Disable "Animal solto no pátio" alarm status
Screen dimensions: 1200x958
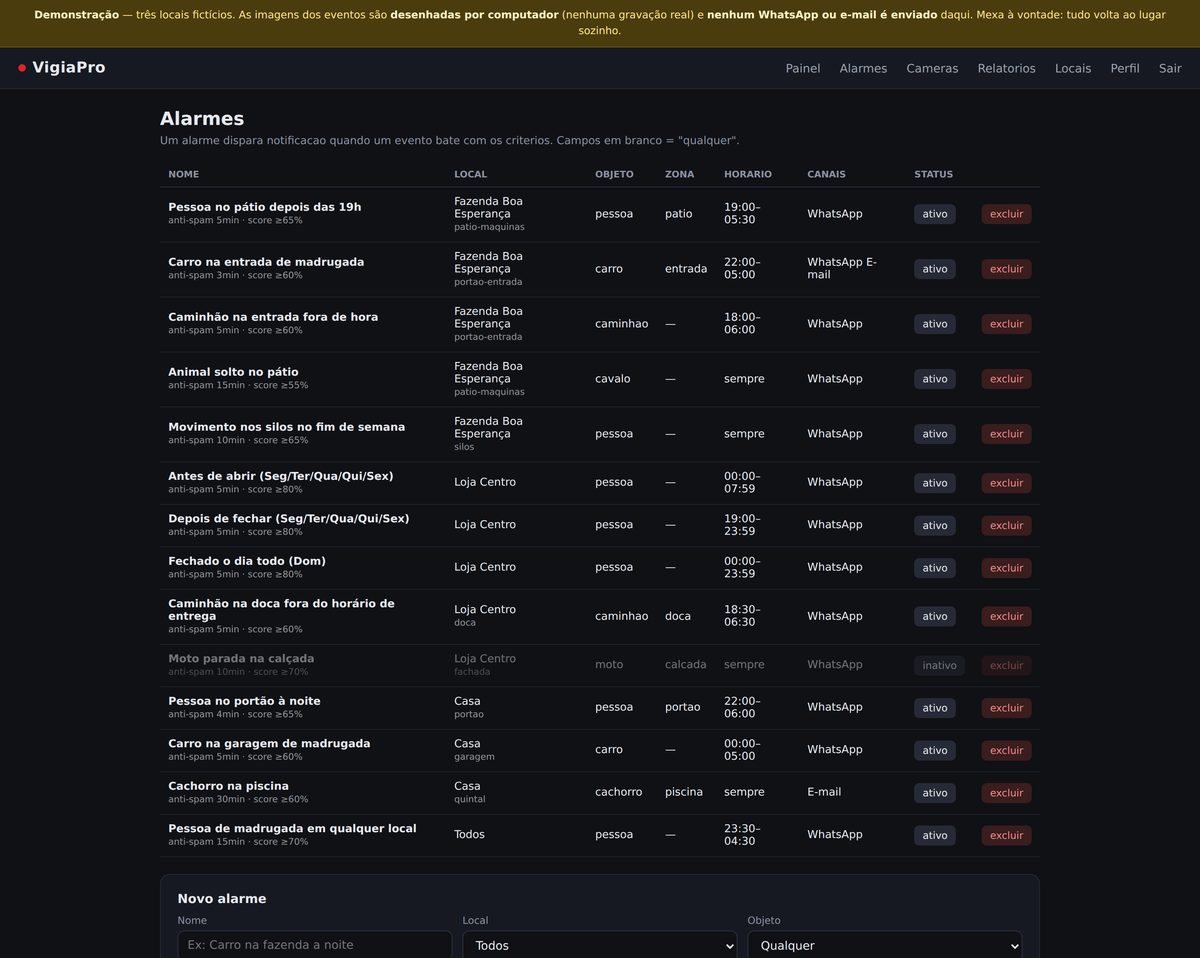(x=935, y=379)
